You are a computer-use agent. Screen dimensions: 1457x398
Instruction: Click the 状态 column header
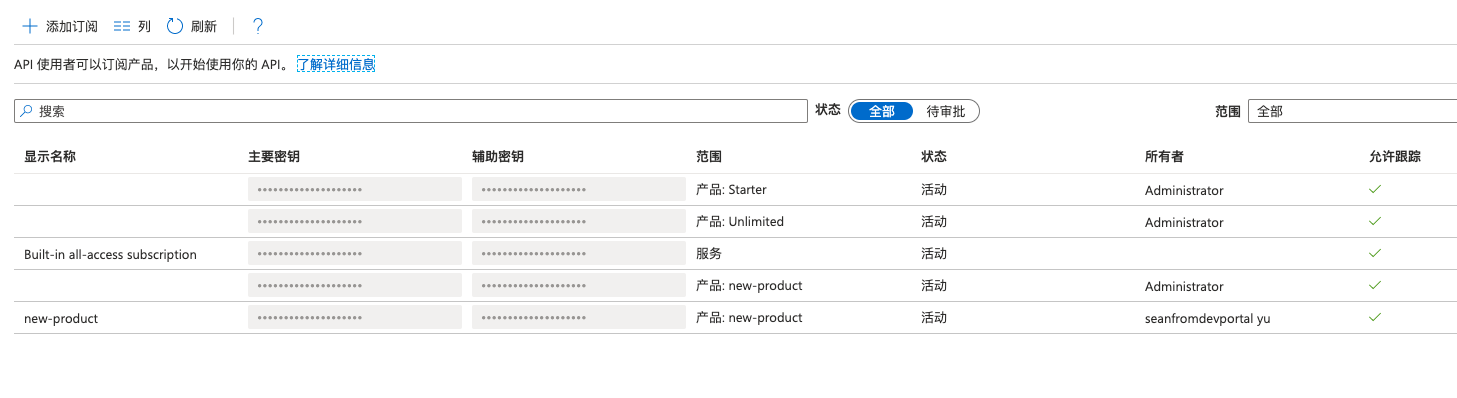(933, 157)
